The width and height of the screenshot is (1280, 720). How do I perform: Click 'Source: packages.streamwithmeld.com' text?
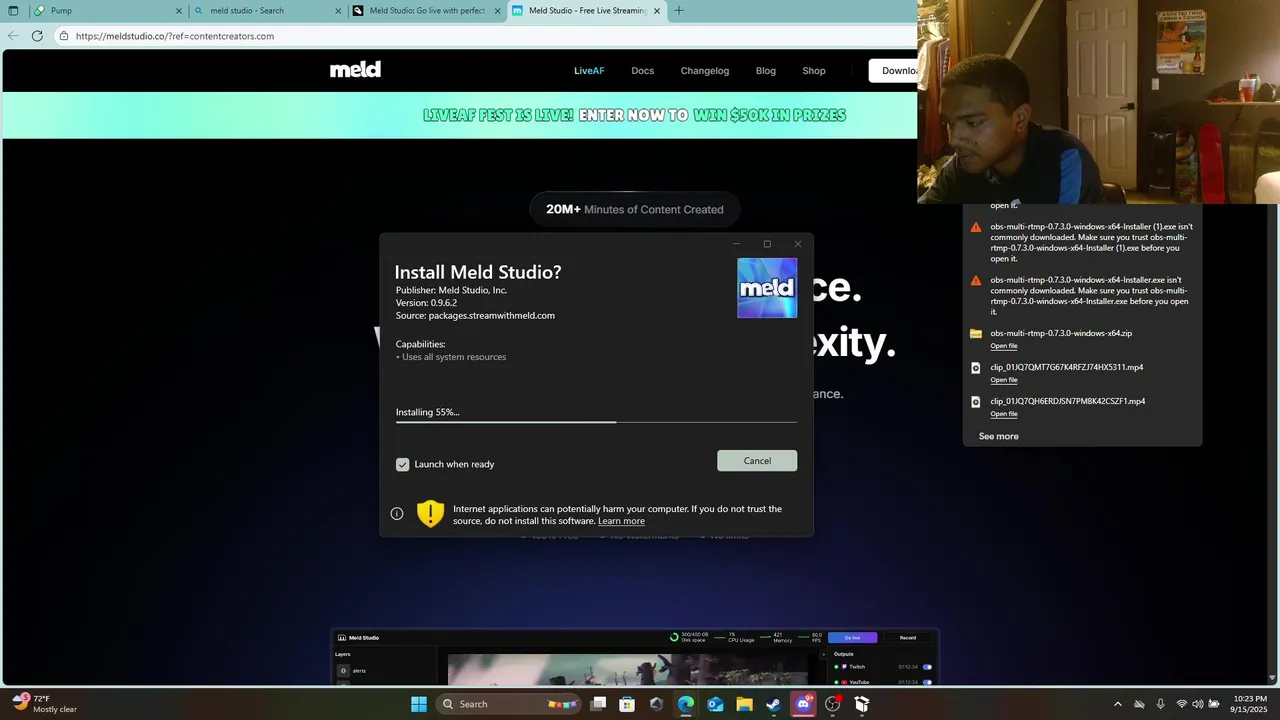point(475,316)
